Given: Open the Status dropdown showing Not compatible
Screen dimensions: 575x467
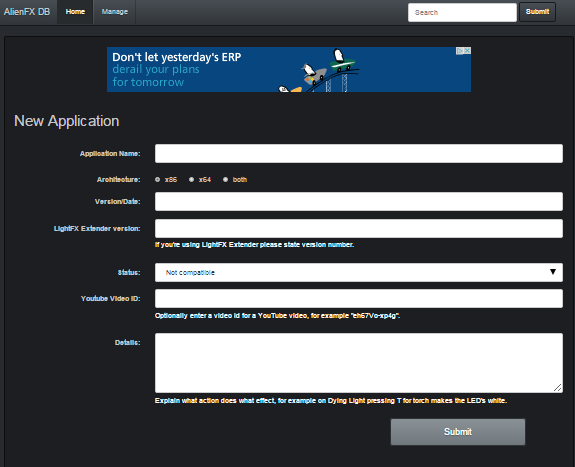Looking at the screenshot, I should 359,272.
